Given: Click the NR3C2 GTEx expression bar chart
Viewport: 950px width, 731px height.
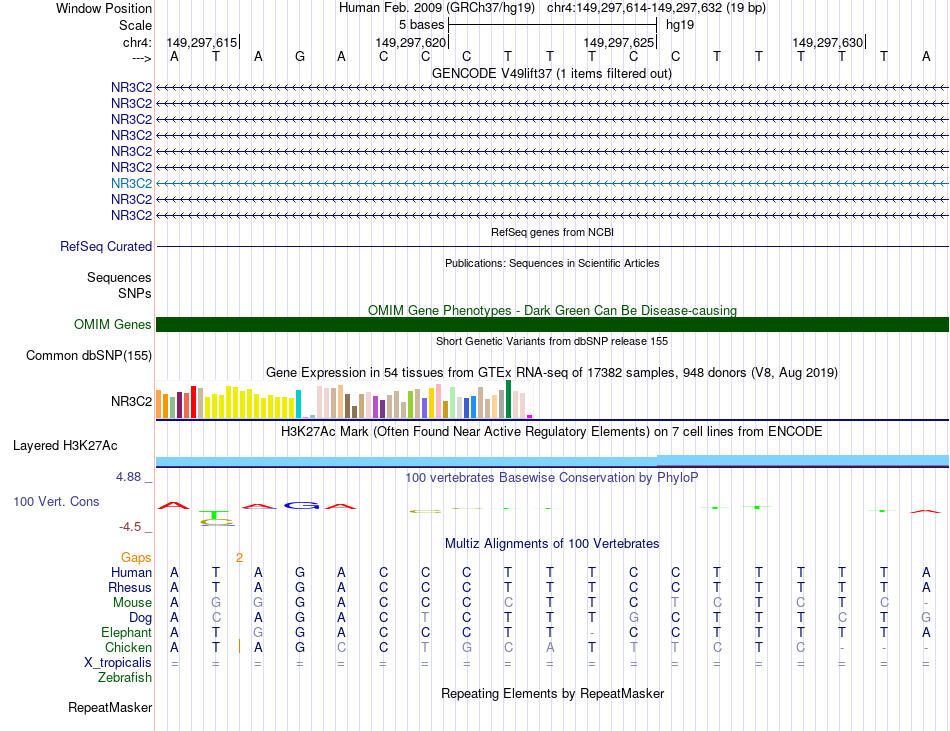Looking at the screenshot, I should [x=344, y=399].
